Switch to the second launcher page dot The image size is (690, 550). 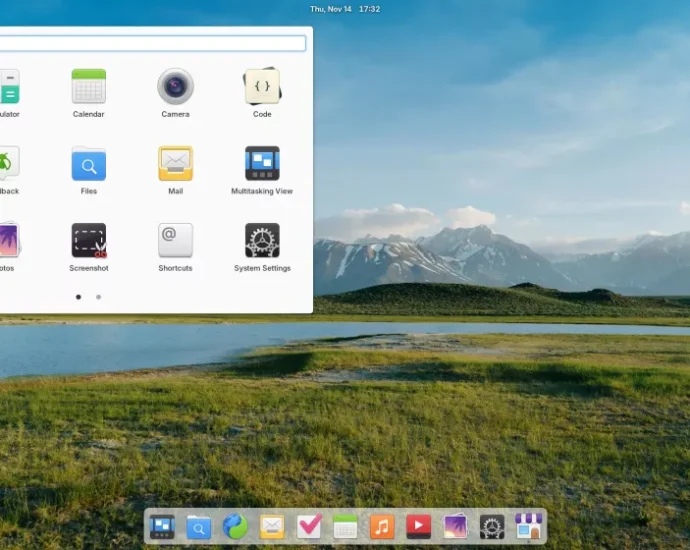pos(98,297)
